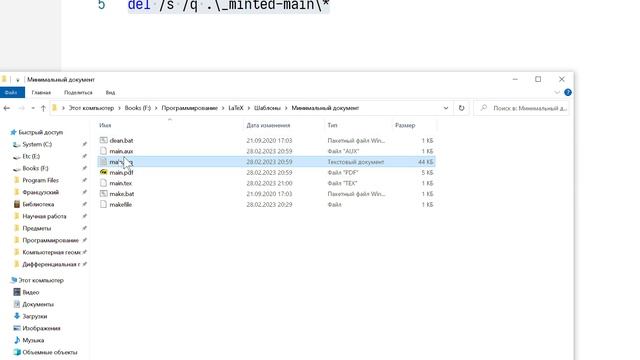Refresh the current folder view
Screen dimensions: 640x360
click(x=461, y=108)
